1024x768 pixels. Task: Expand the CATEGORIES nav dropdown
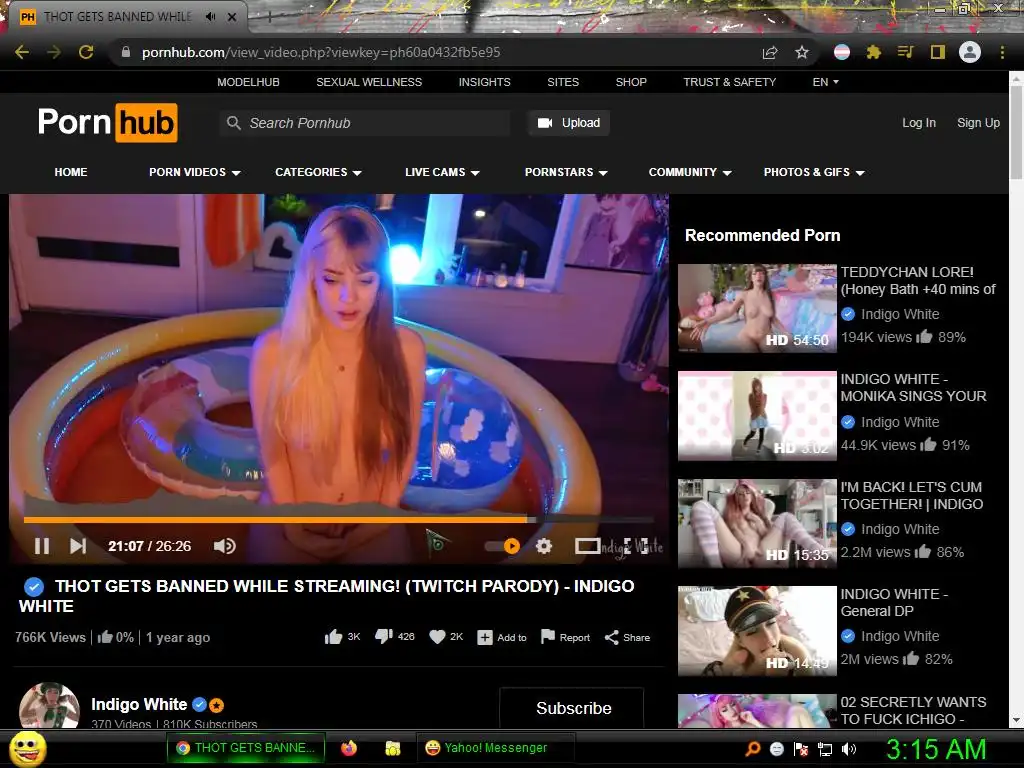coord(318,172)
